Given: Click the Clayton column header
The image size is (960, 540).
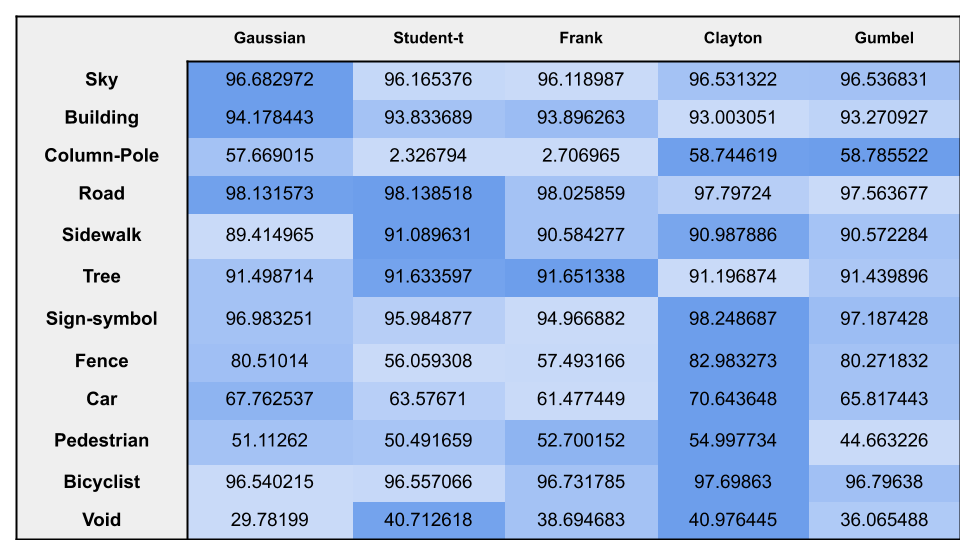Looking at the screenshot, I should pyautogui.click(x=733, y=38).
